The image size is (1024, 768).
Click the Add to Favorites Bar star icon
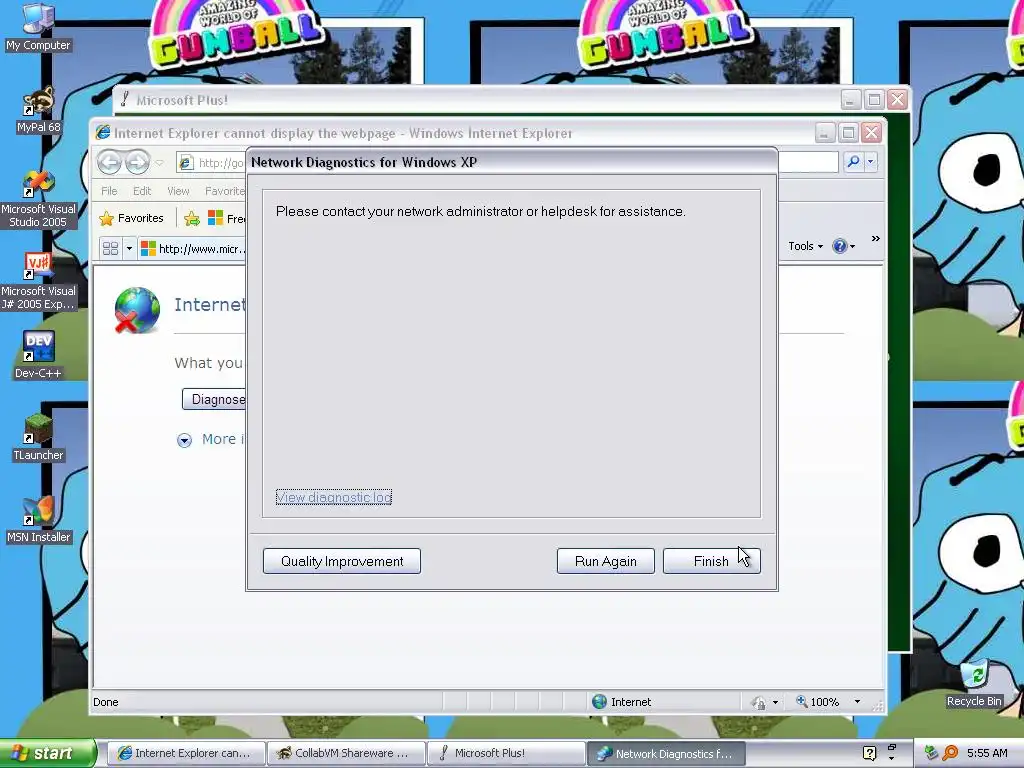click(191, 218)
